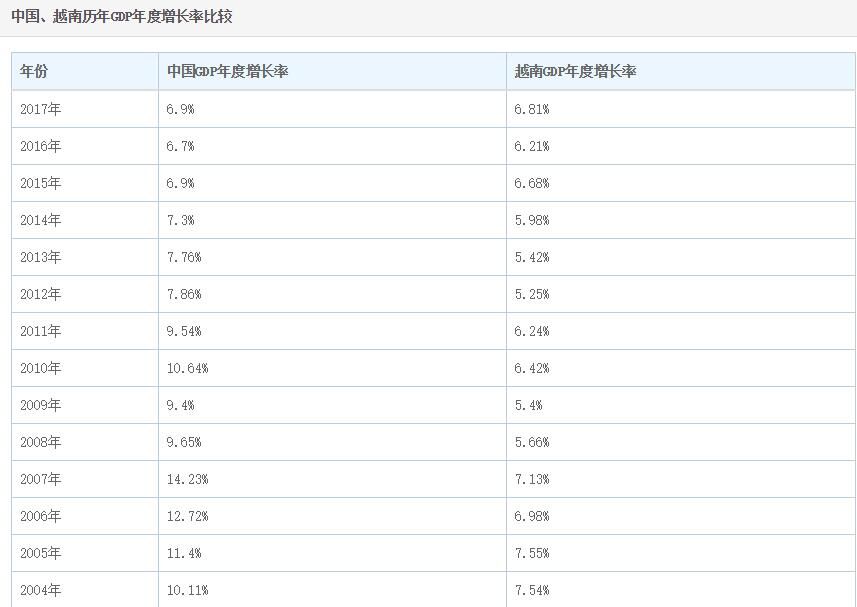
Task: Click China's 10.11% cell for 2004
Action: point(188,590)
